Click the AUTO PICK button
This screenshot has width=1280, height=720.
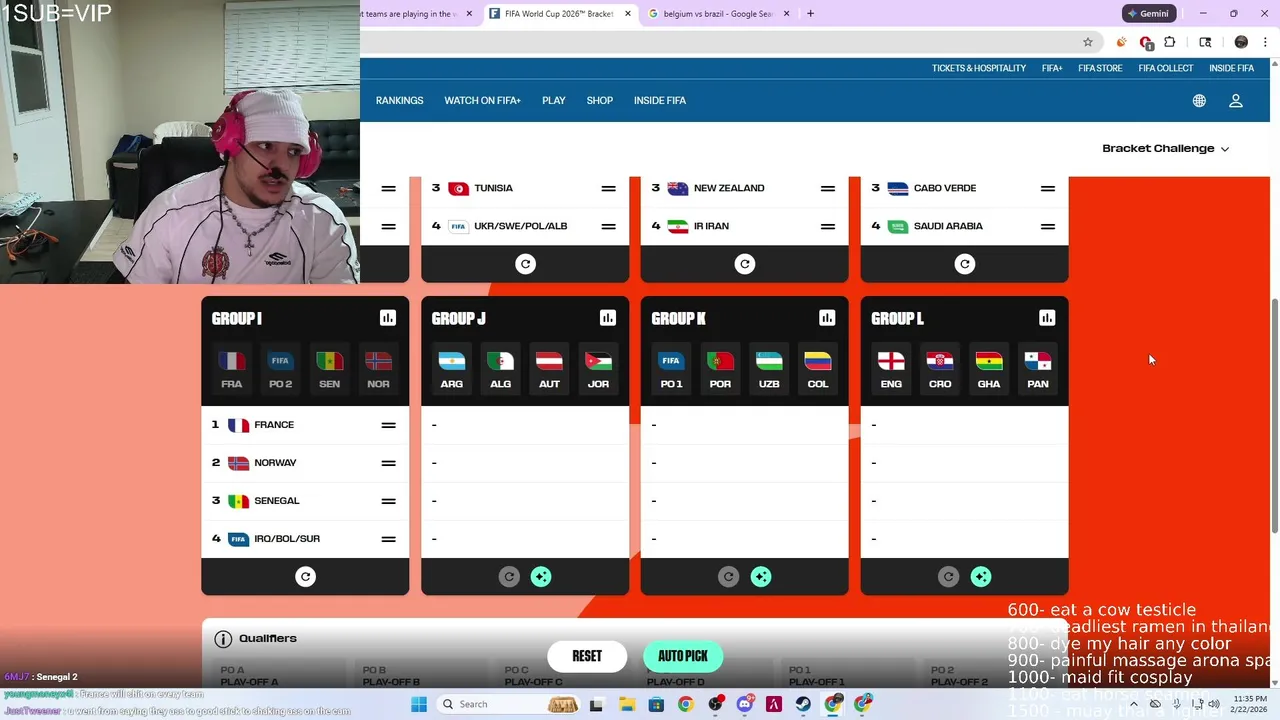point(683,656)
